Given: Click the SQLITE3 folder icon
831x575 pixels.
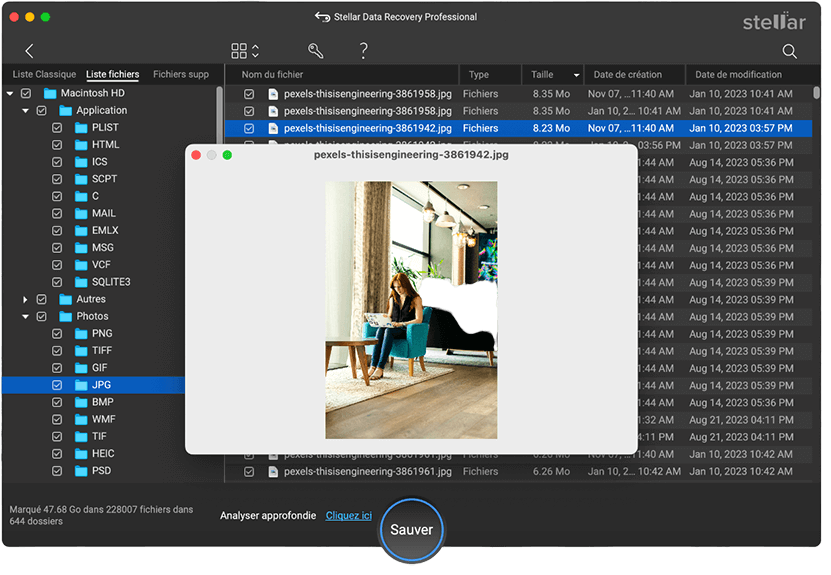Looking at the screenshot, I should tap(80, 282).
